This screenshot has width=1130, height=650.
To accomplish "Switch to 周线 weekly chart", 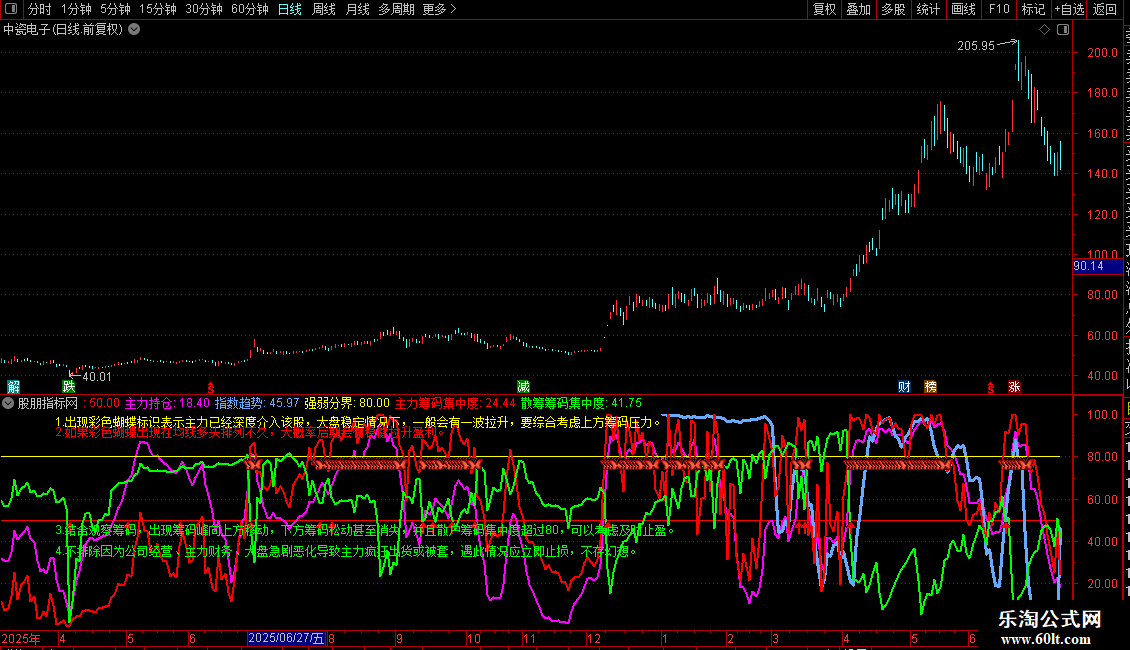I will tap(324, 9).
